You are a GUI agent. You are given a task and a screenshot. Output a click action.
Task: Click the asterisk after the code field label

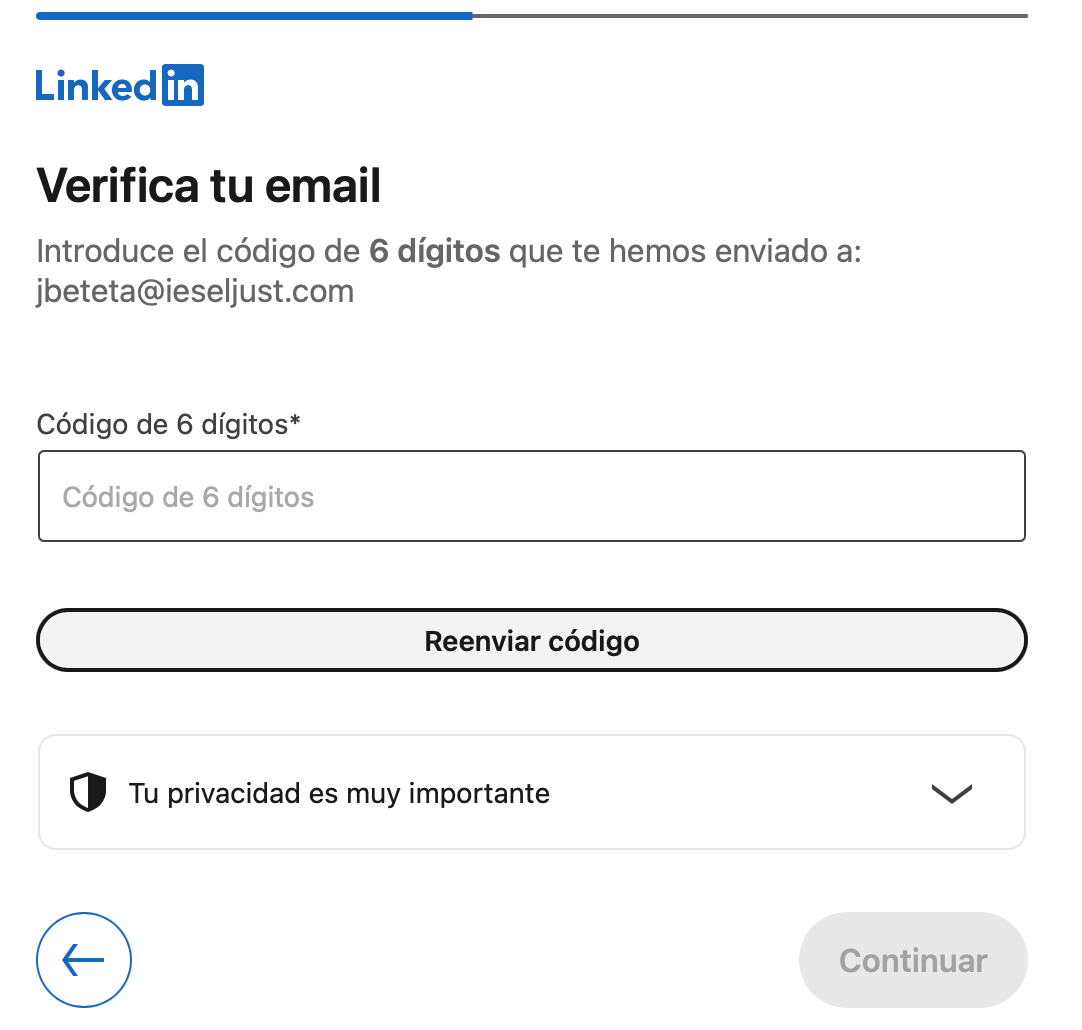pos(295,422)
